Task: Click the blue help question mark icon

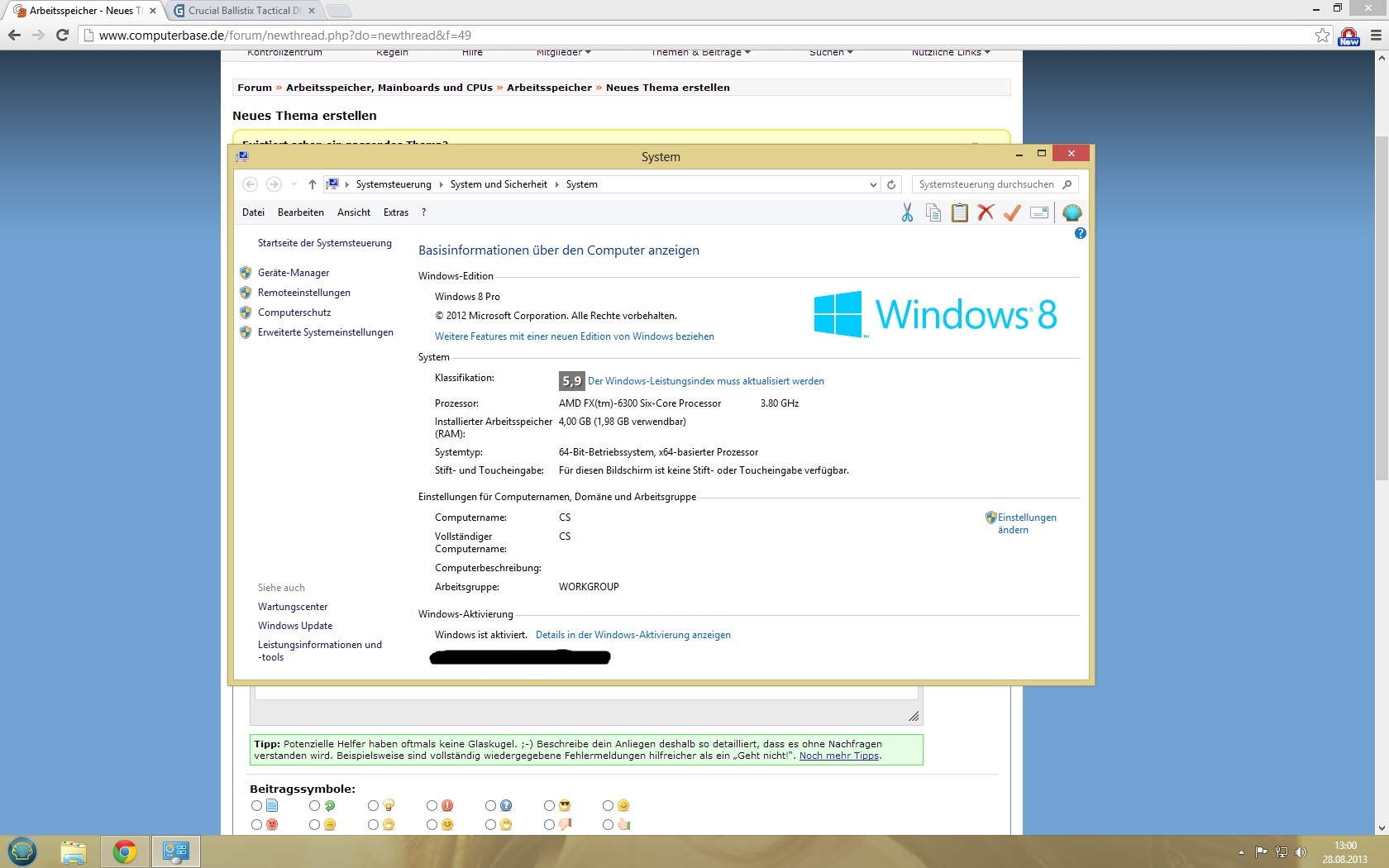Action: point(1080,233)
